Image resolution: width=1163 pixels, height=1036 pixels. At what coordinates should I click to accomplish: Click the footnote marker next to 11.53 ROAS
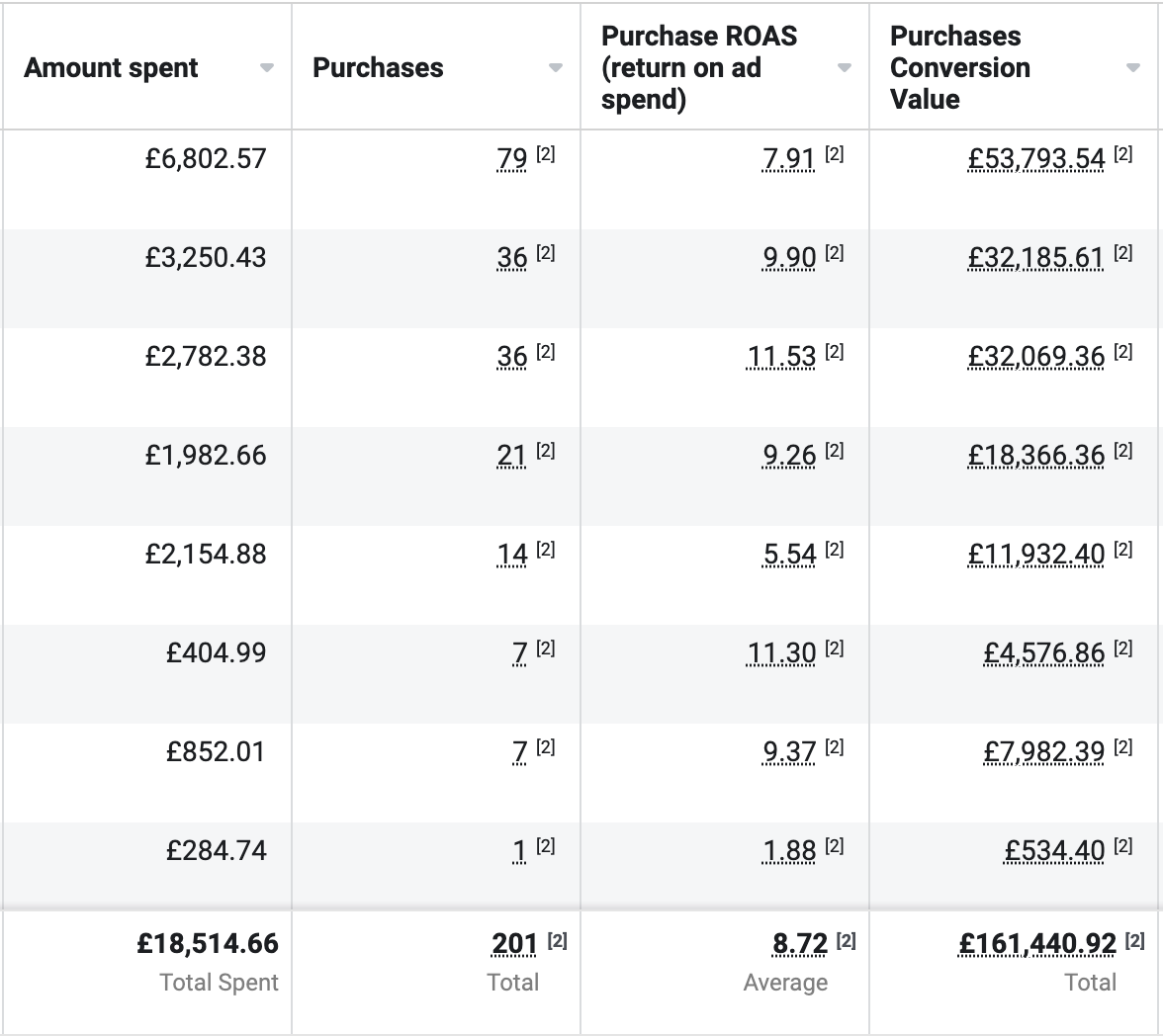[834, 353]
